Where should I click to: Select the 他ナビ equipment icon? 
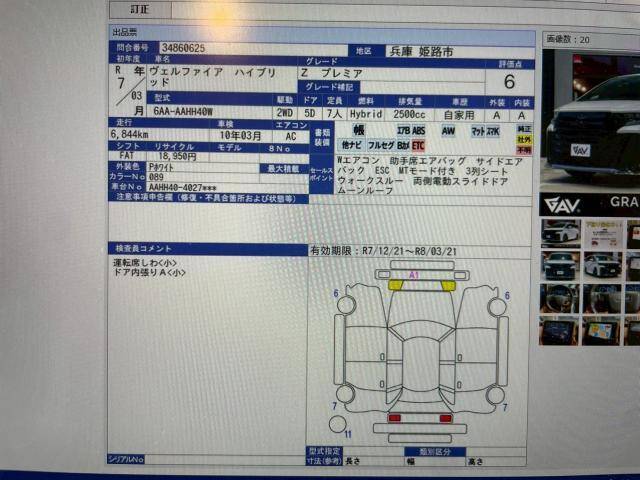tap(351, 145)
